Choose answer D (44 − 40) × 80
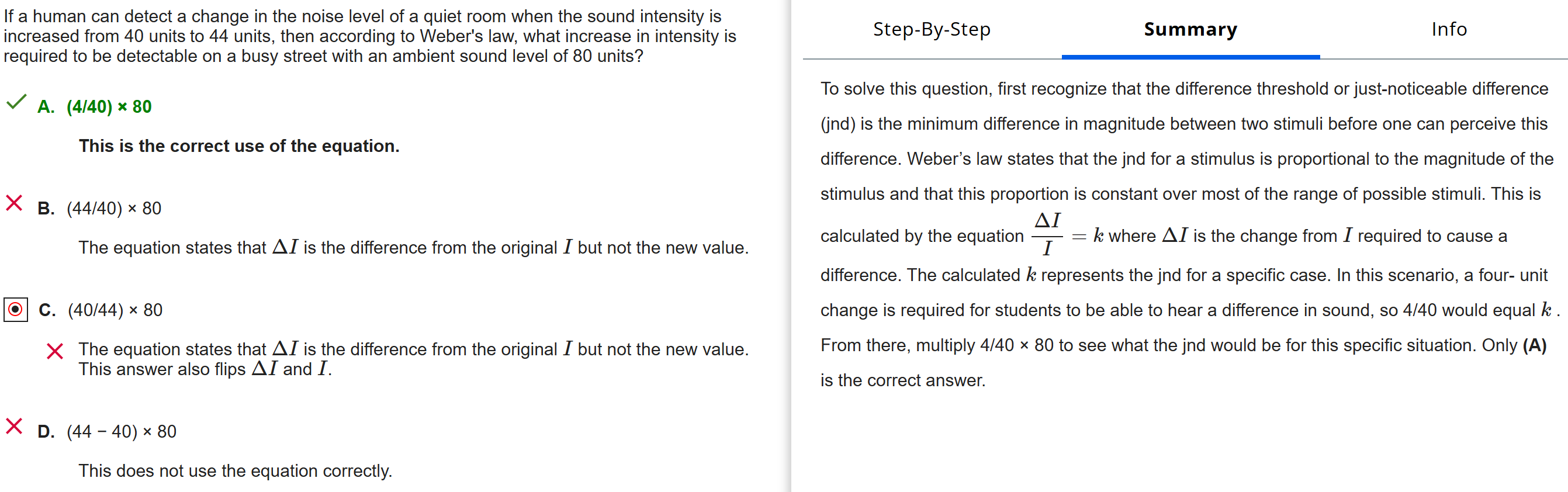Screen dimensions: 1568x492 point(121,432)
